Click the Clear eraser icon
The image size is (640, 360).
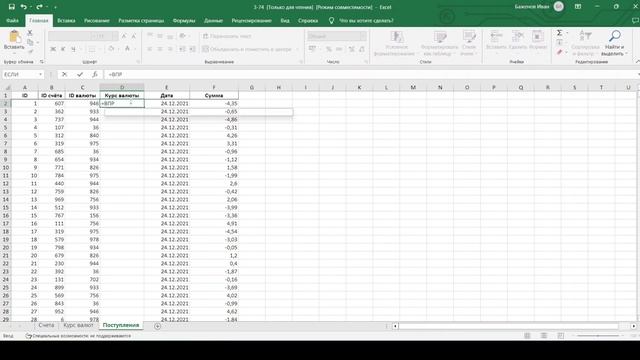click(x=560, y=52)
